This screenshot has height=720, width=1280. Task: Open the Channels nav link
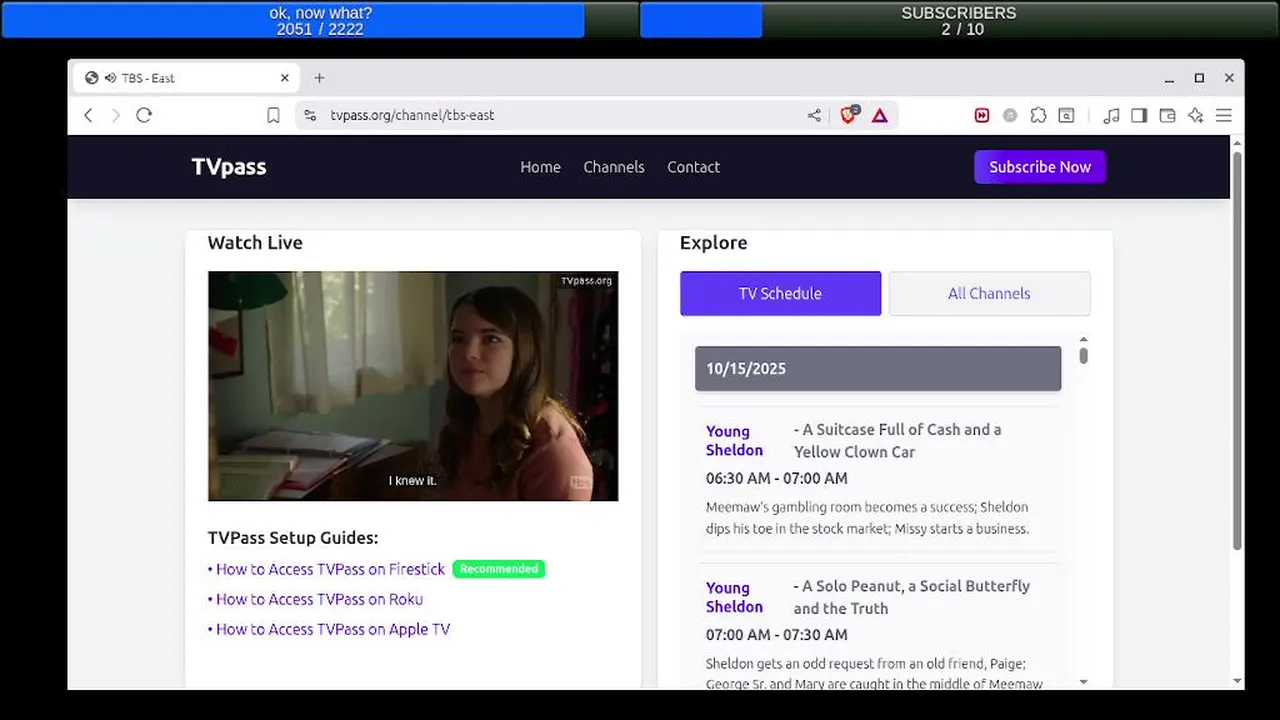pos(614,167)
